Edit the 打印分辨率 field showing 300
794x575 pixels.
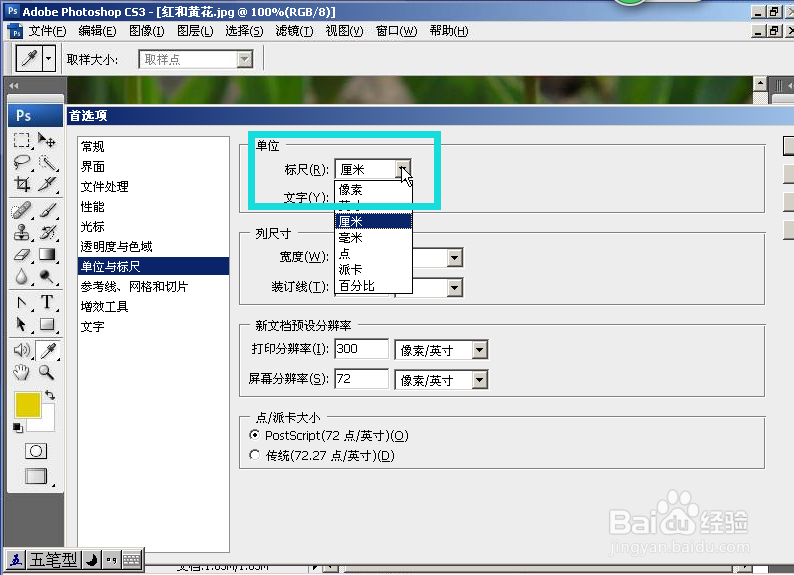click(x=361, y=349)
